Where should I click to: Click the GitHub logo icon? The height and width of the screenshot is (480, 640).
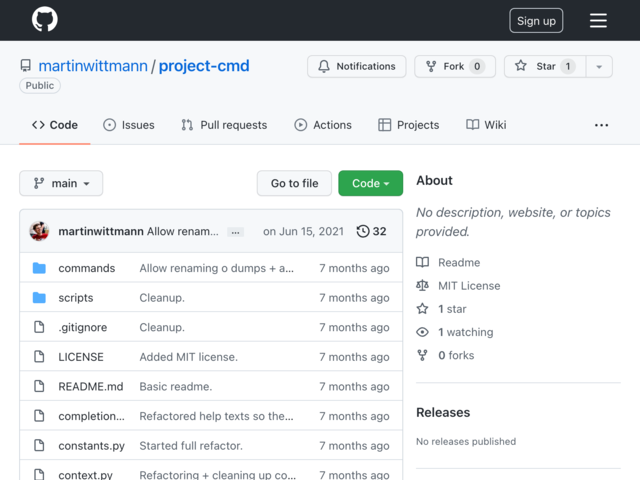coord(44,19)
